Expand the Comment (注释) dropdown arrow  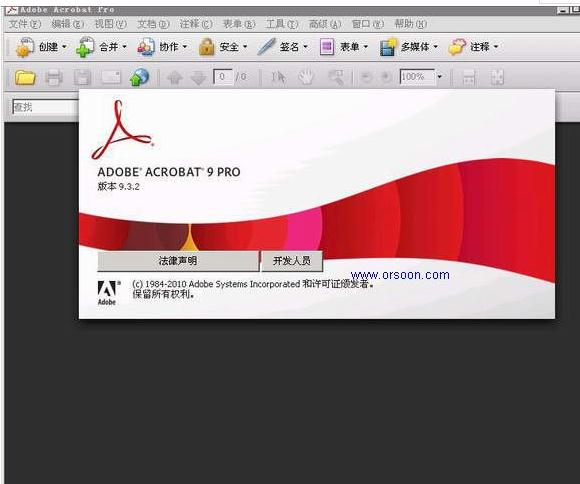tap(496, 47)
